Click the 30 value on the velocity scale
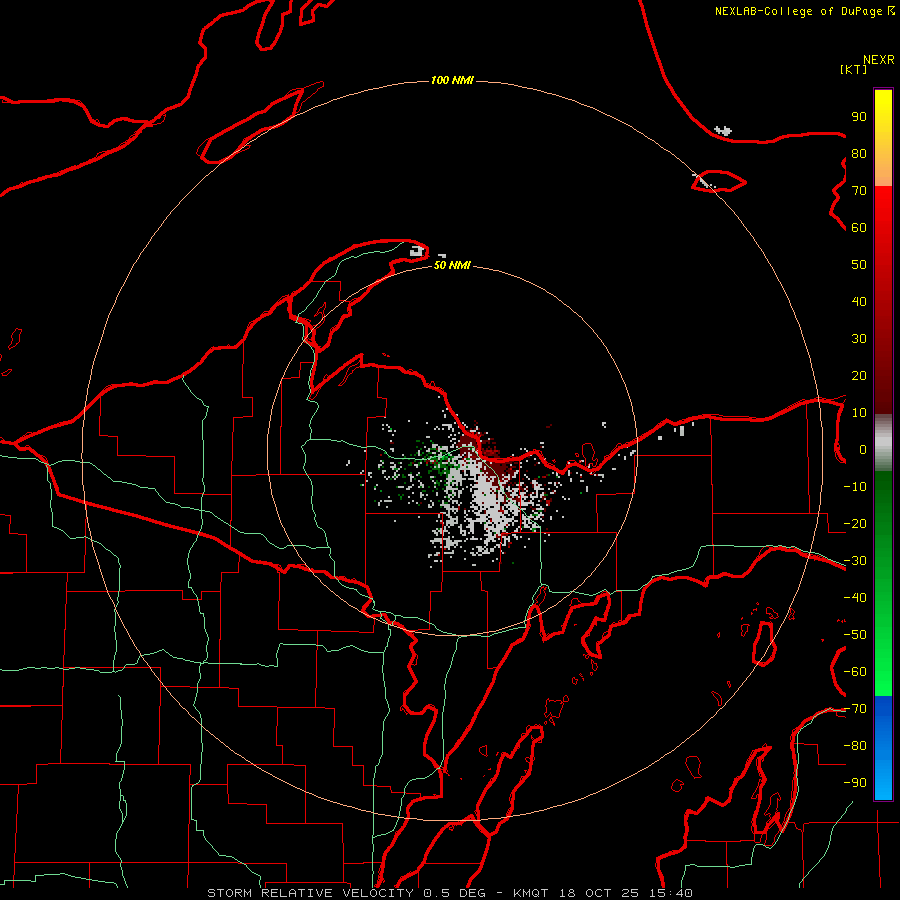 point(859,339)
